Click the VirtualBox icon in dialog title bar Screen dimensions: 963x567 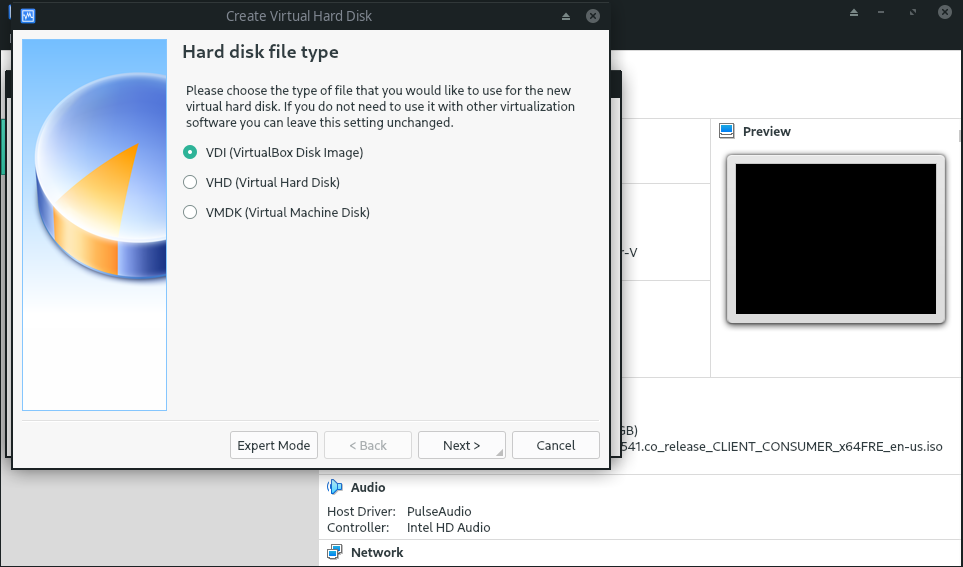[29, 16]
